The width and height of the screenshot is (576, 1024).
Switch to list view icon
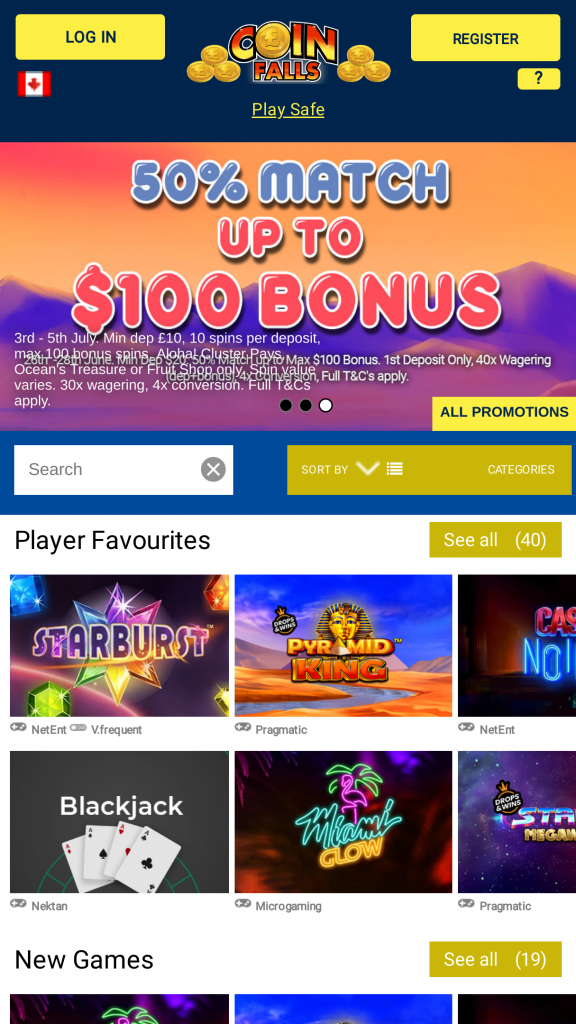click(x=394, y=469)
